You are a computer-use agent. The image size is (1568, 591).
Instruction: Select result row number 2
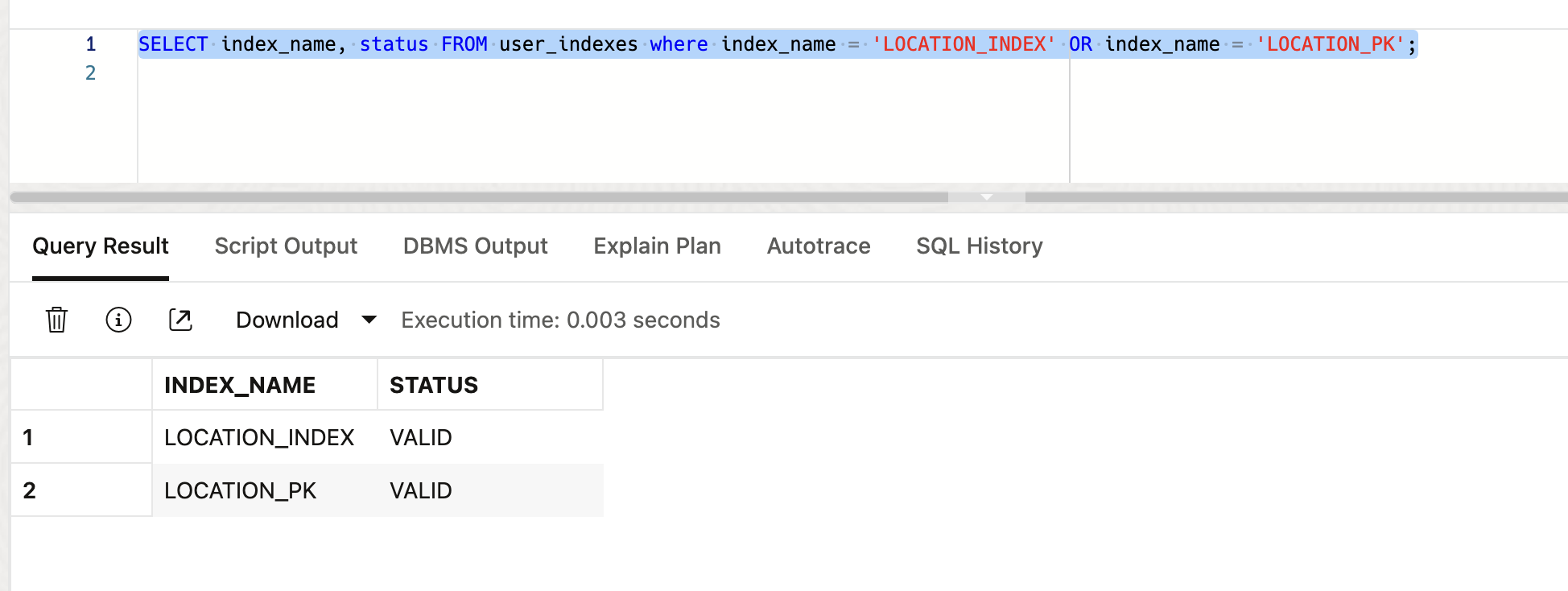(x=81, y=490)
